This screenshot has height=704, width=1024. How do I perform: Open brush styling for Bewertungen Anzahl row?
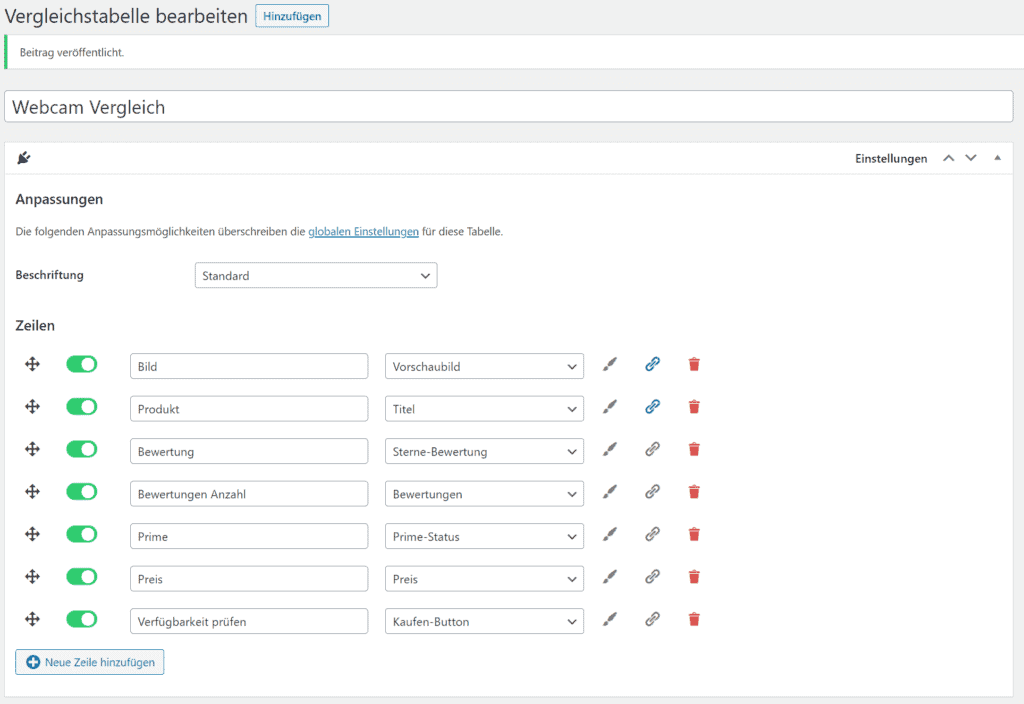[x=610, y=492]
